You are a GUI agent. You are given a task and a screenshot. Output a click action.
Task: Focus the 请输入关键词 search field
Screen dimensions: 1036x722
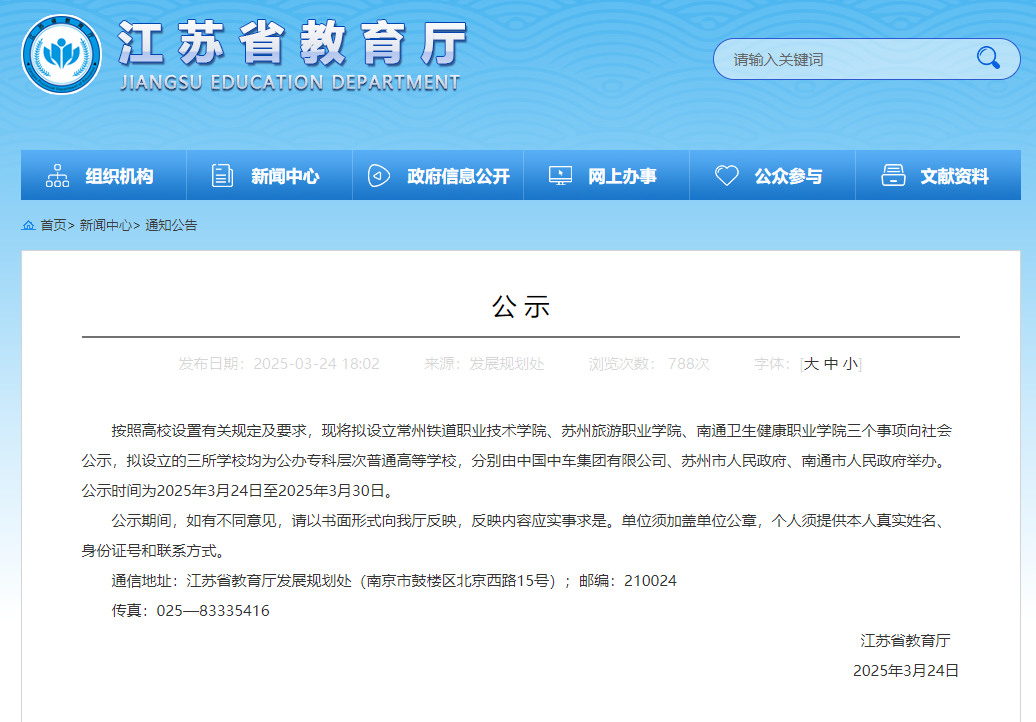(866, 59)
